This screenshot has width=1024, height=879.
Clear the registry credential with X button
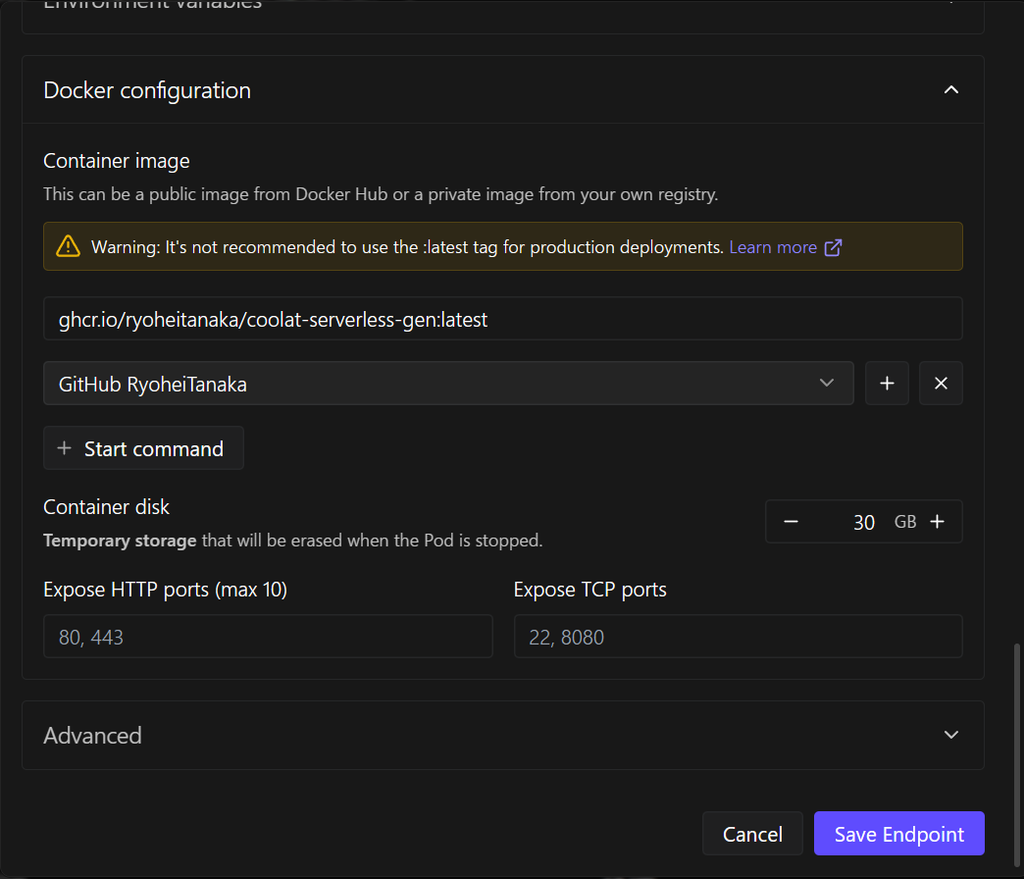(x=940, y=383)
